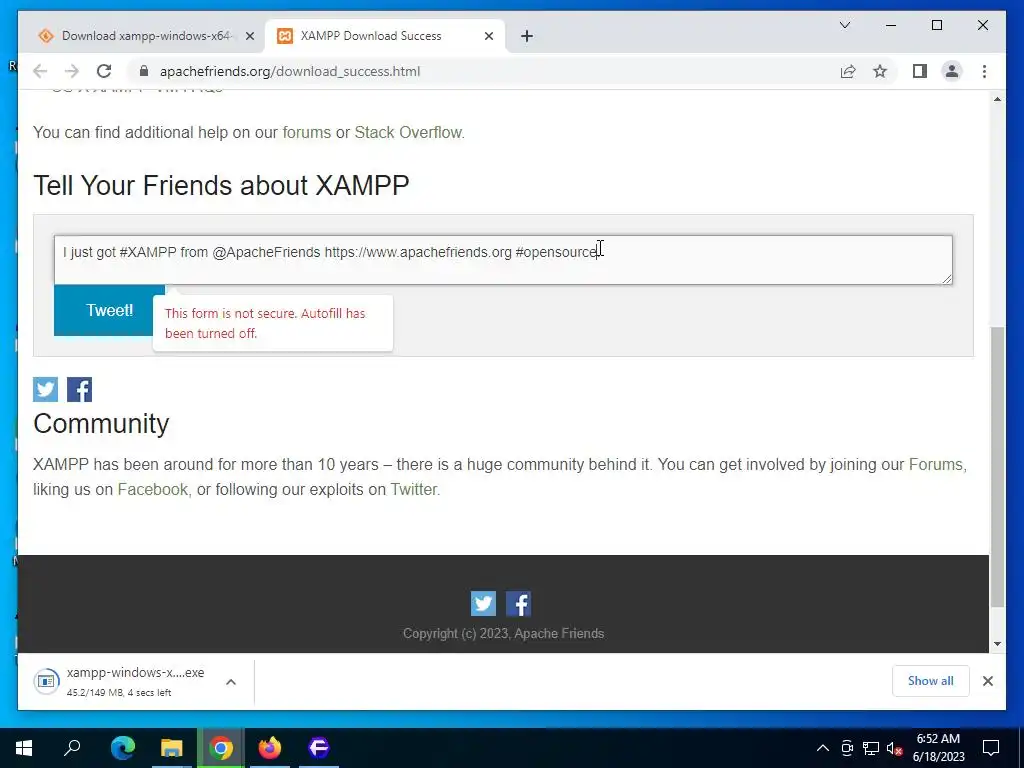Click the network tray icon
The height and width of the screenshot is (768, 1024).
coord(871,748)
